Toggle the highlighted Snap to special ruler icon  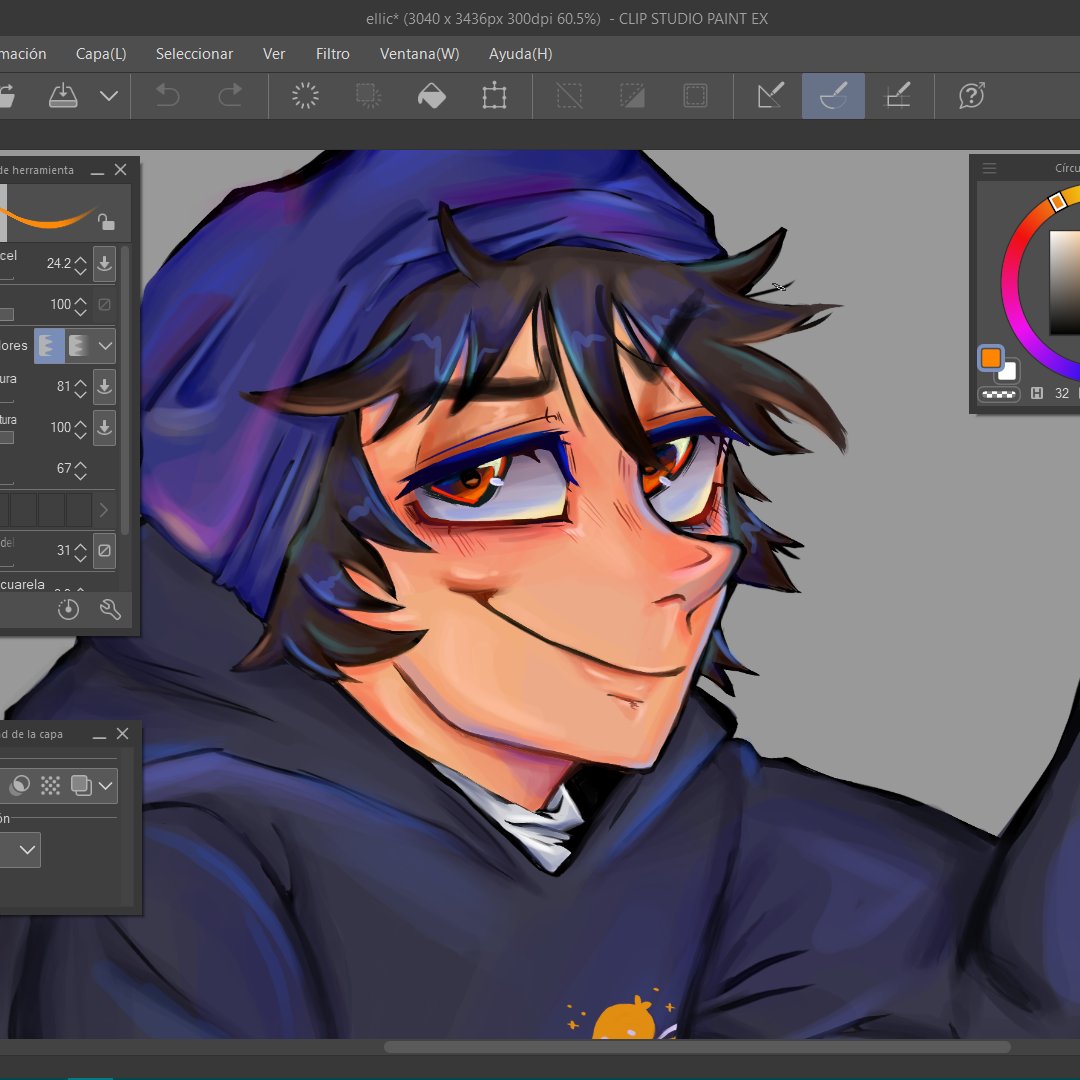click(x=833, y=96)
